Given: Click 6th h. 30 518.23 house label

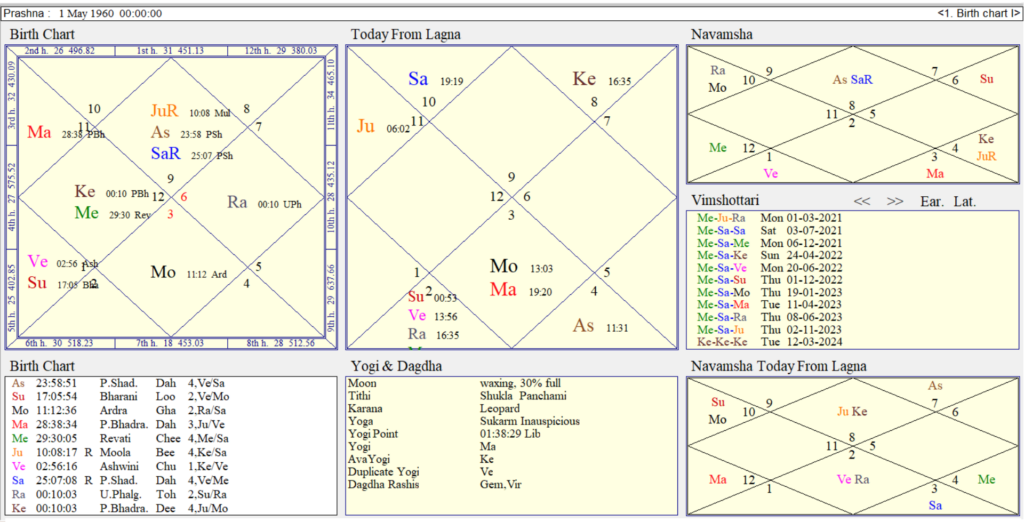Looking at the screenshot, I should pyautogui.click(x=59, y=343).
